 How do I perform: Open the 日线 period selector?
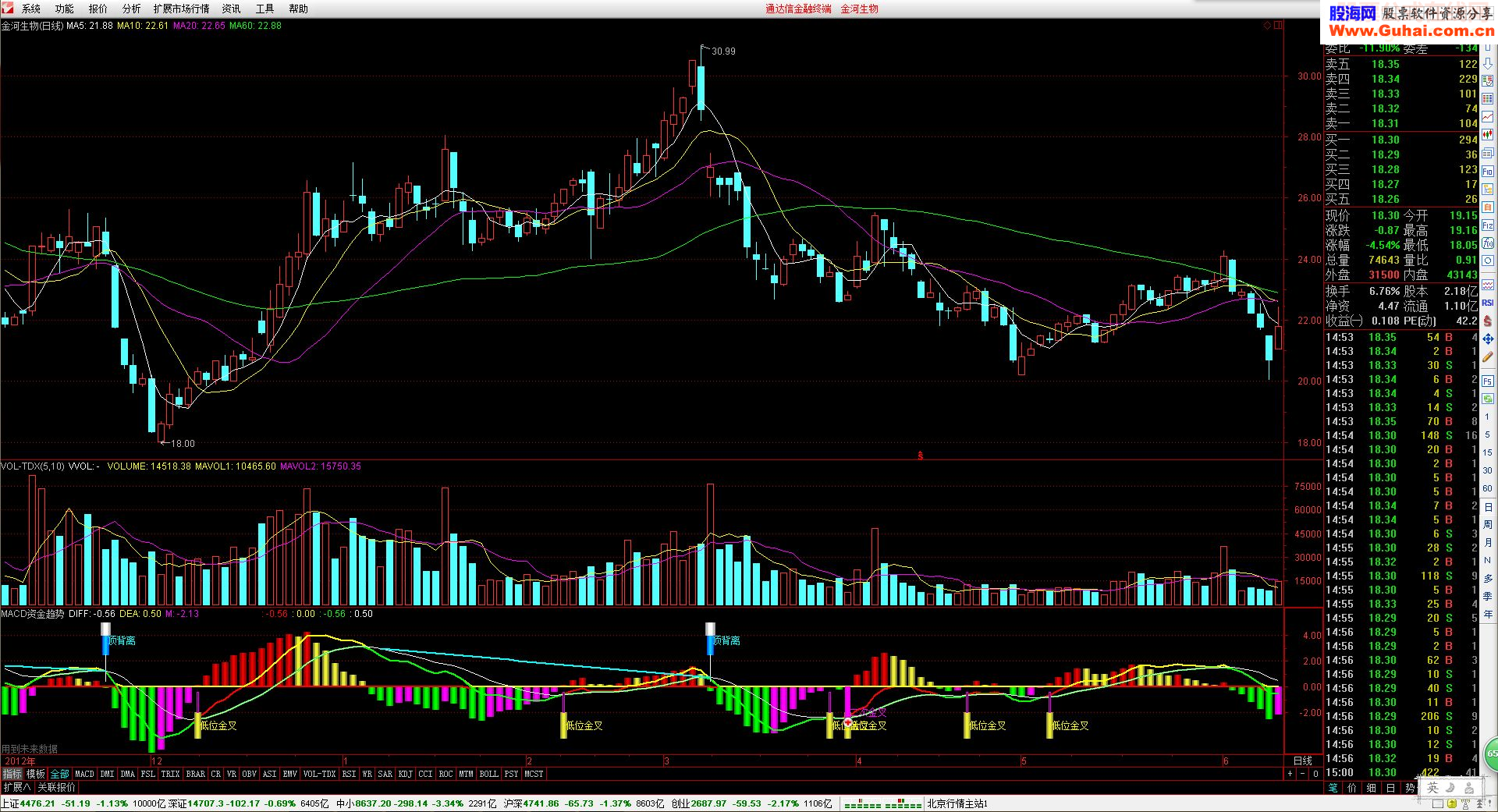(x=1303, y=761)
